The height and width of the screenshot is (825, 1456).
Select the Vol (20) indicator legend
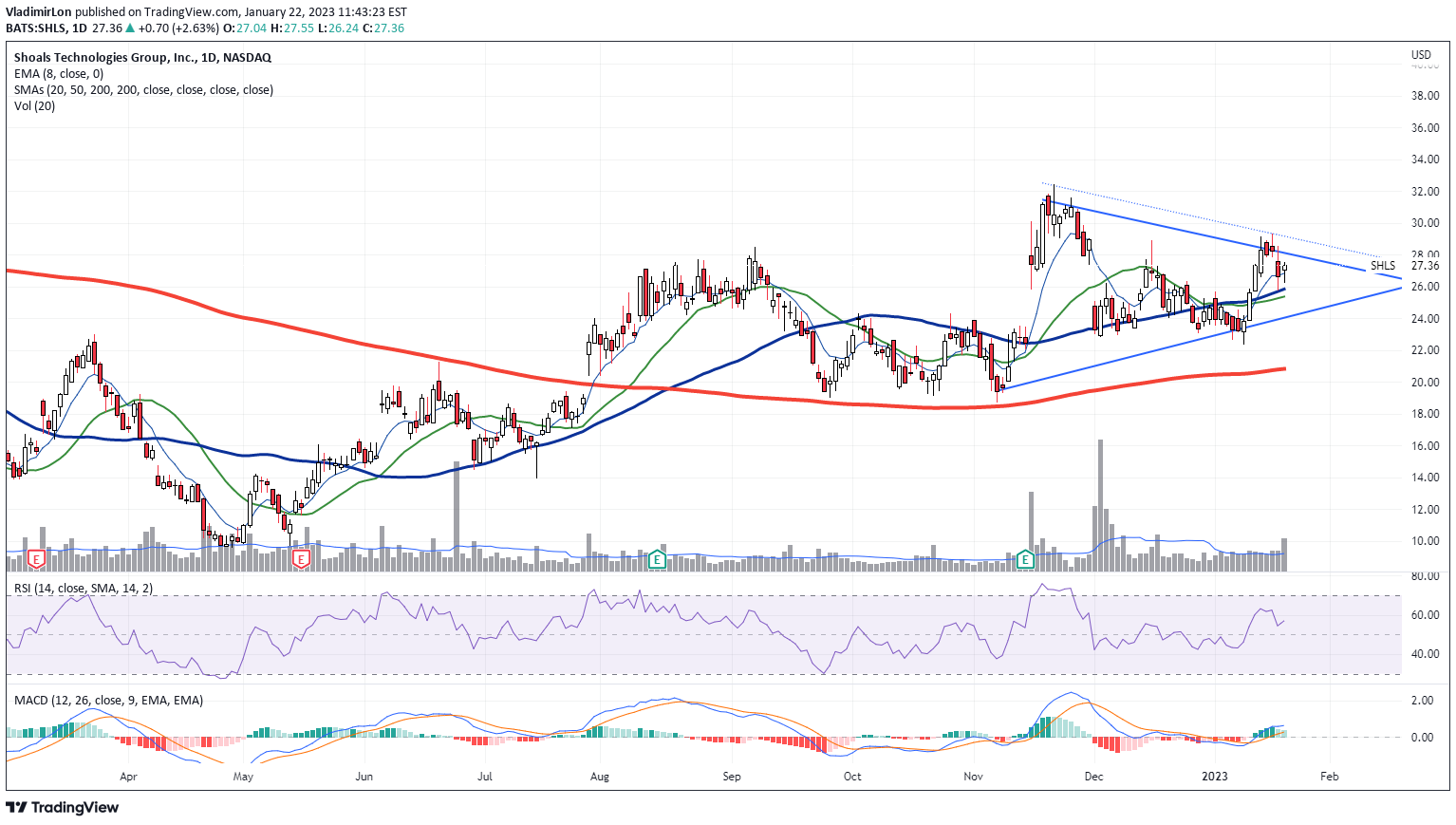tap(34, 106)
